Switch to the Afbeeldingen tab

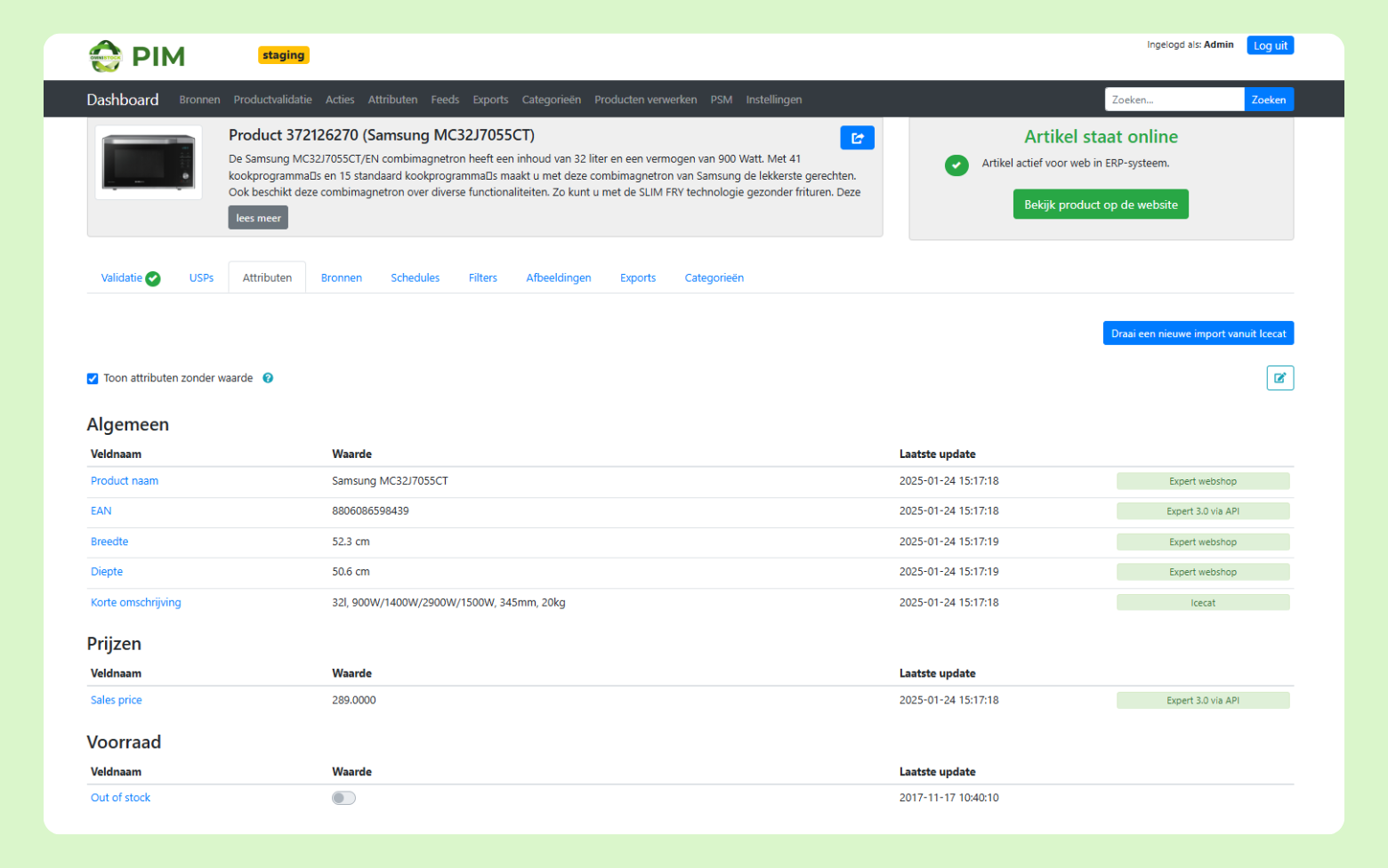[558, 277]
